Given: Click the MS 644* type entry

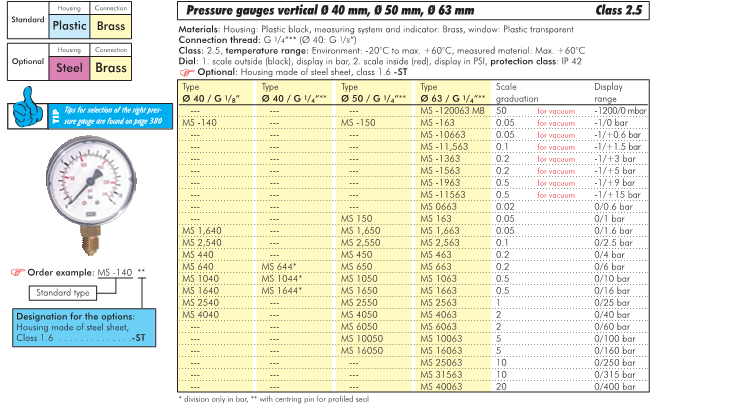Looking at the screenshot, I should (281, 267).
